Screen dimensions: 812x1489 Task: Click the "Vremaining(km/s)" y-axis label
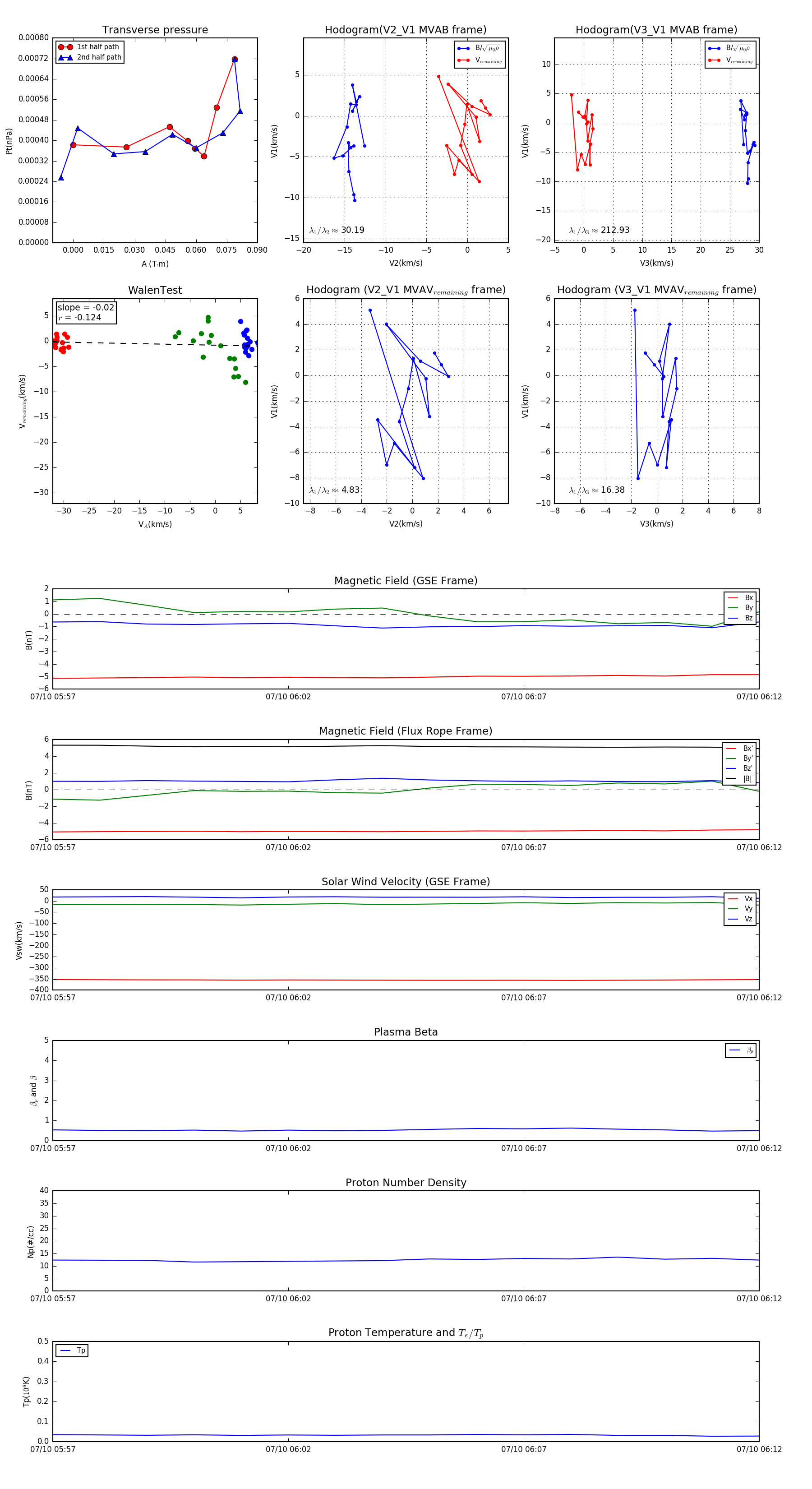22,401
